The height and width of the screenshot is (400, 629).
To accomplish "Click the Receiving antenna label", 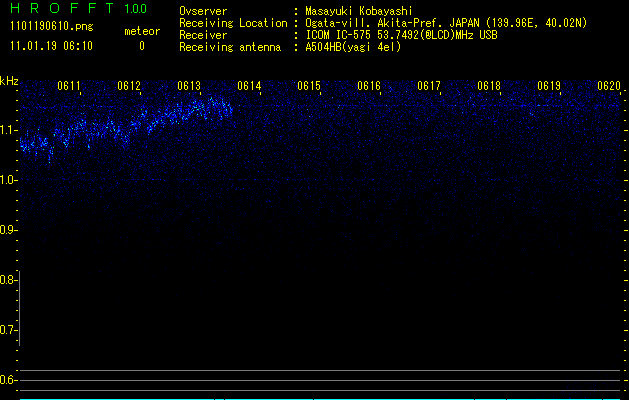I will click(x=230, y=47).
